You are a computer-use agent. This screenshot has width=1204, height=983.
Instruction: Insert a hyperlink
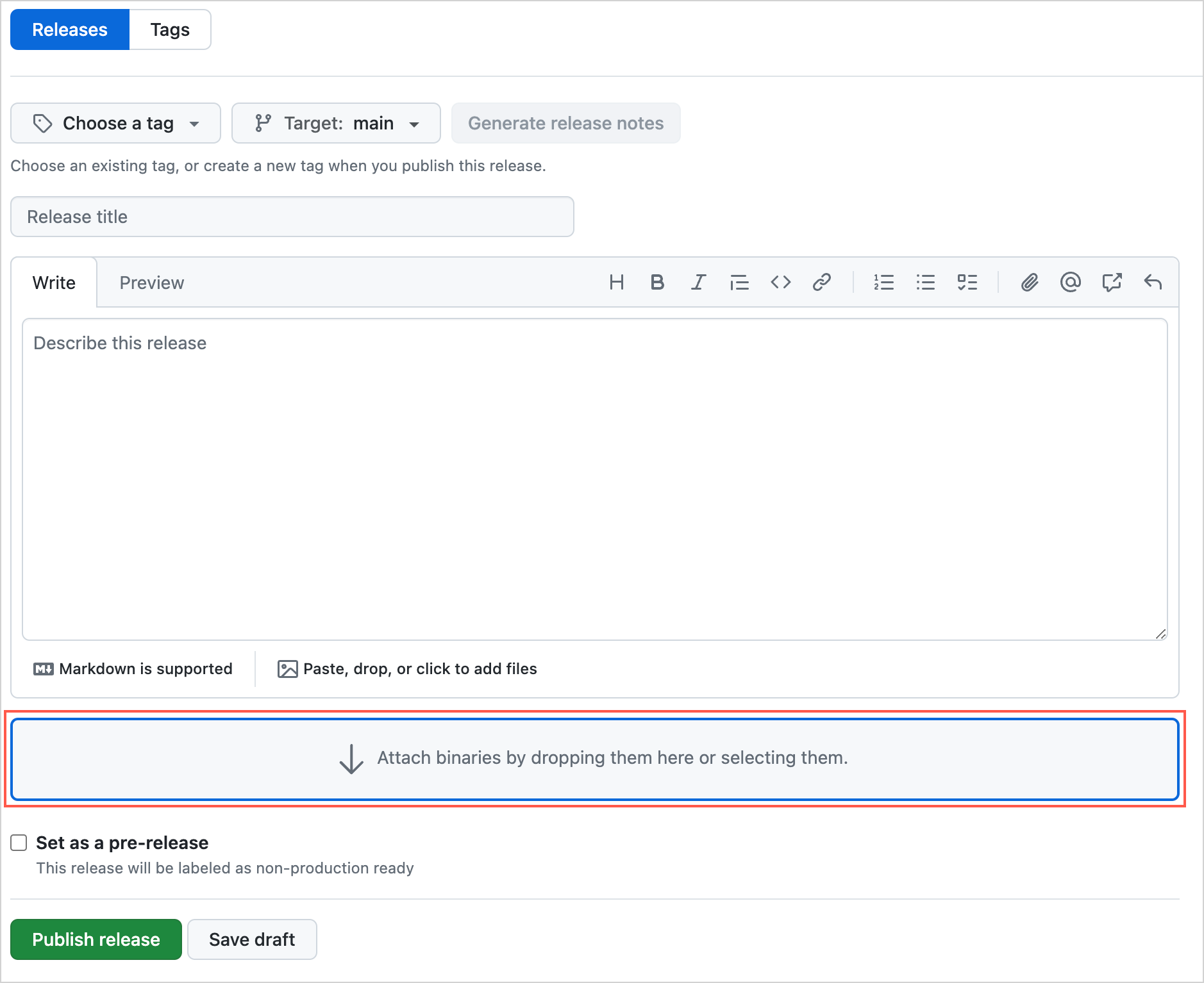[821, 282]
